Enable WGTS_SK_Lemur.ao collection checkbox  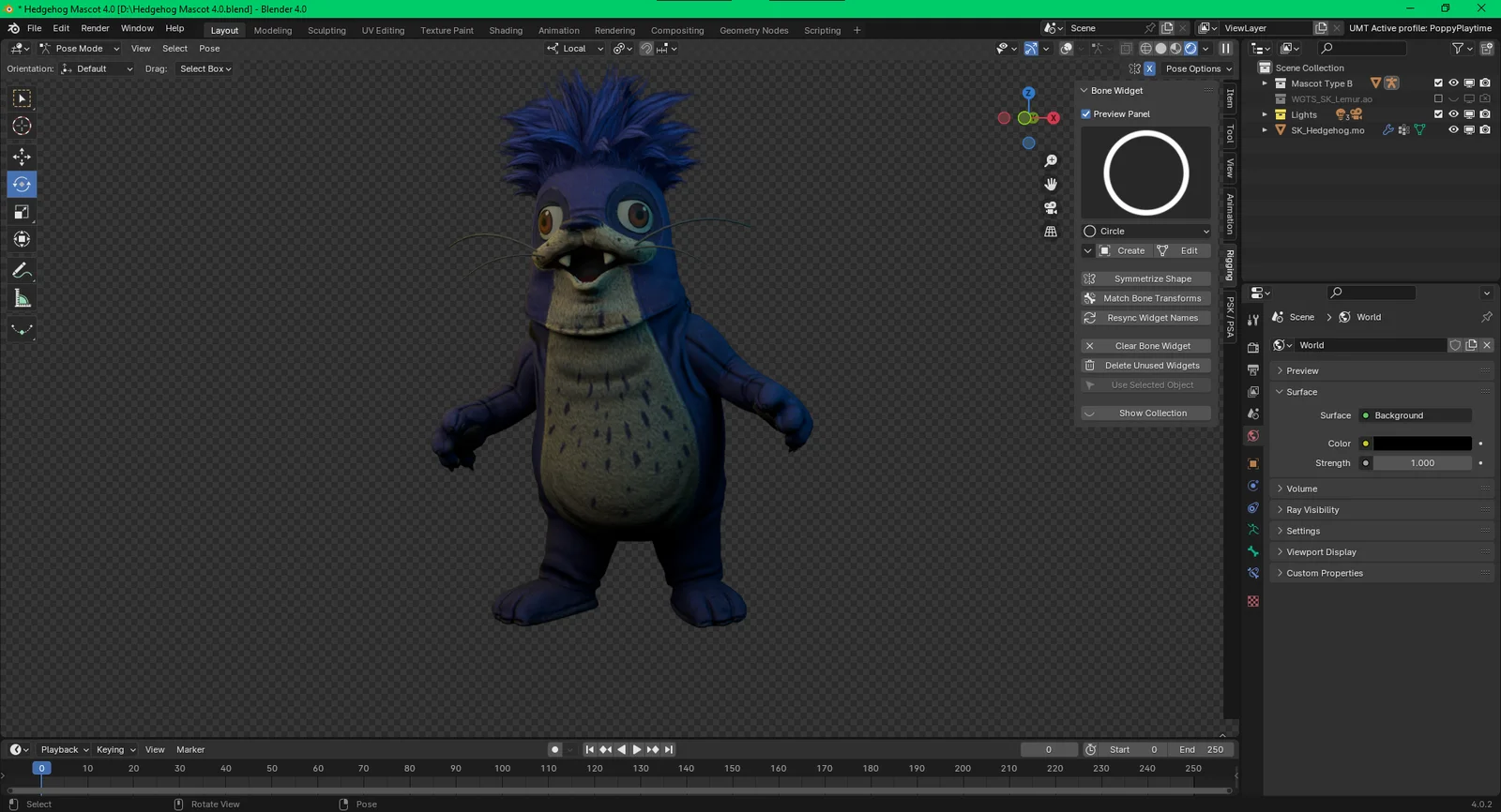click(x=1438, y=98)
